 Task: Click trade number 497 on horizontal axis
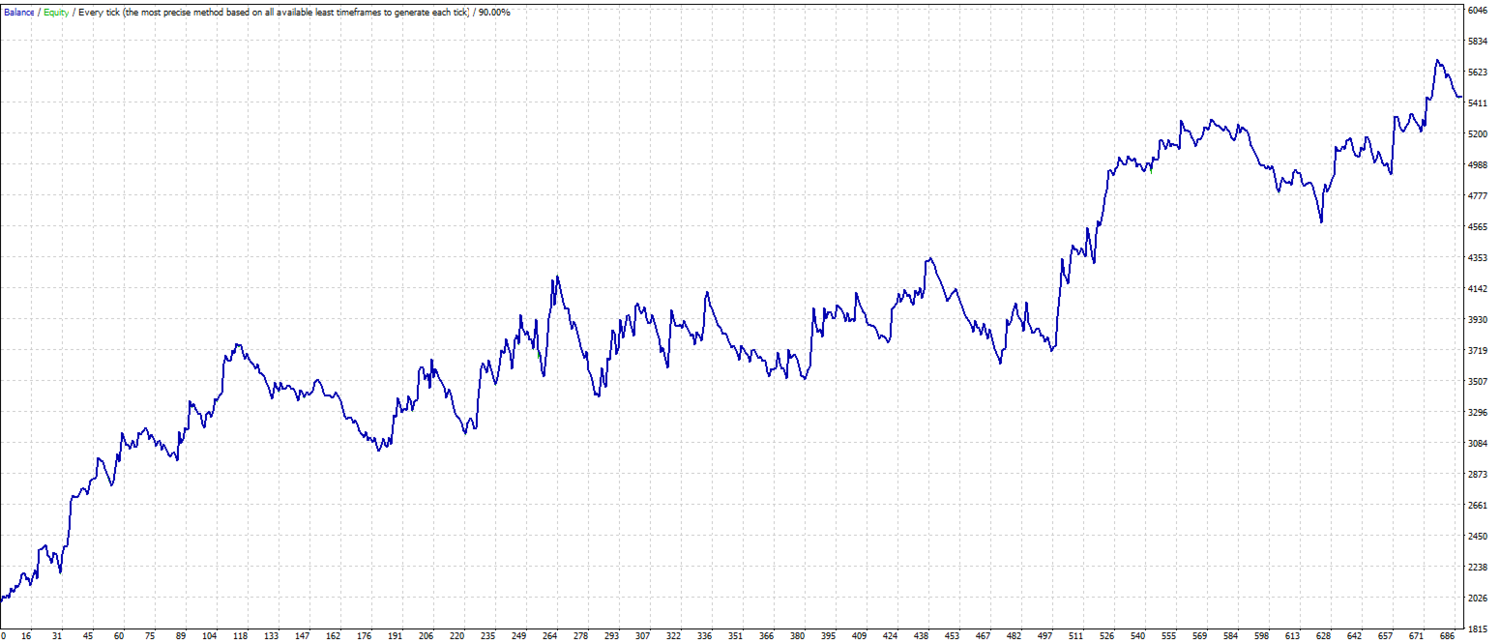(x=1045, y=636)
